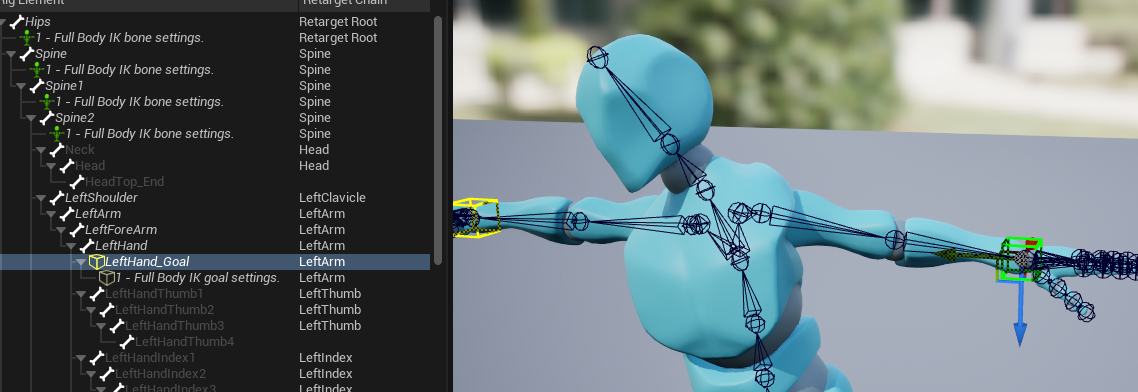Viewport: 1138px width, 392px height.
Task: Collapse the LeftArm tree node
Action: point(51,214)
